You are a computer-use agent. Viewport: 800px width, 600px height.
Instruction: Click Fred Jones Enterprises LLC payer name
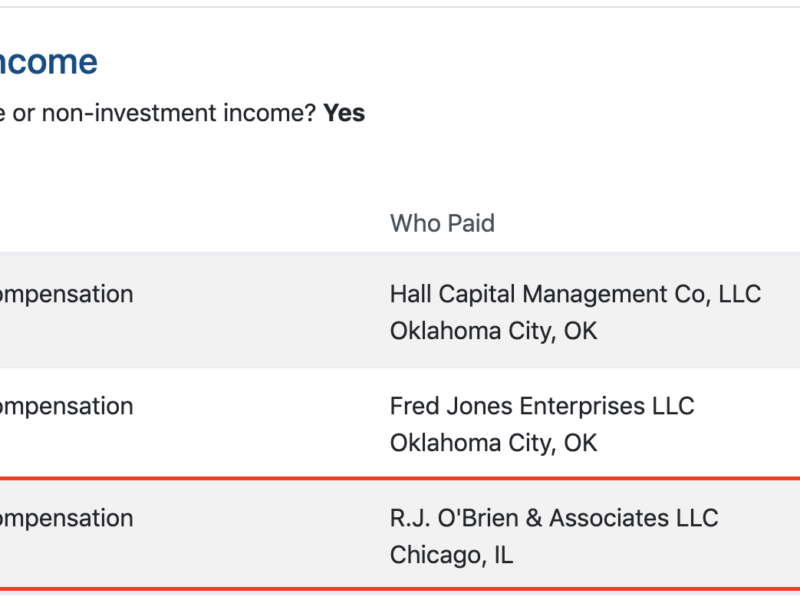tap(541, 406)
